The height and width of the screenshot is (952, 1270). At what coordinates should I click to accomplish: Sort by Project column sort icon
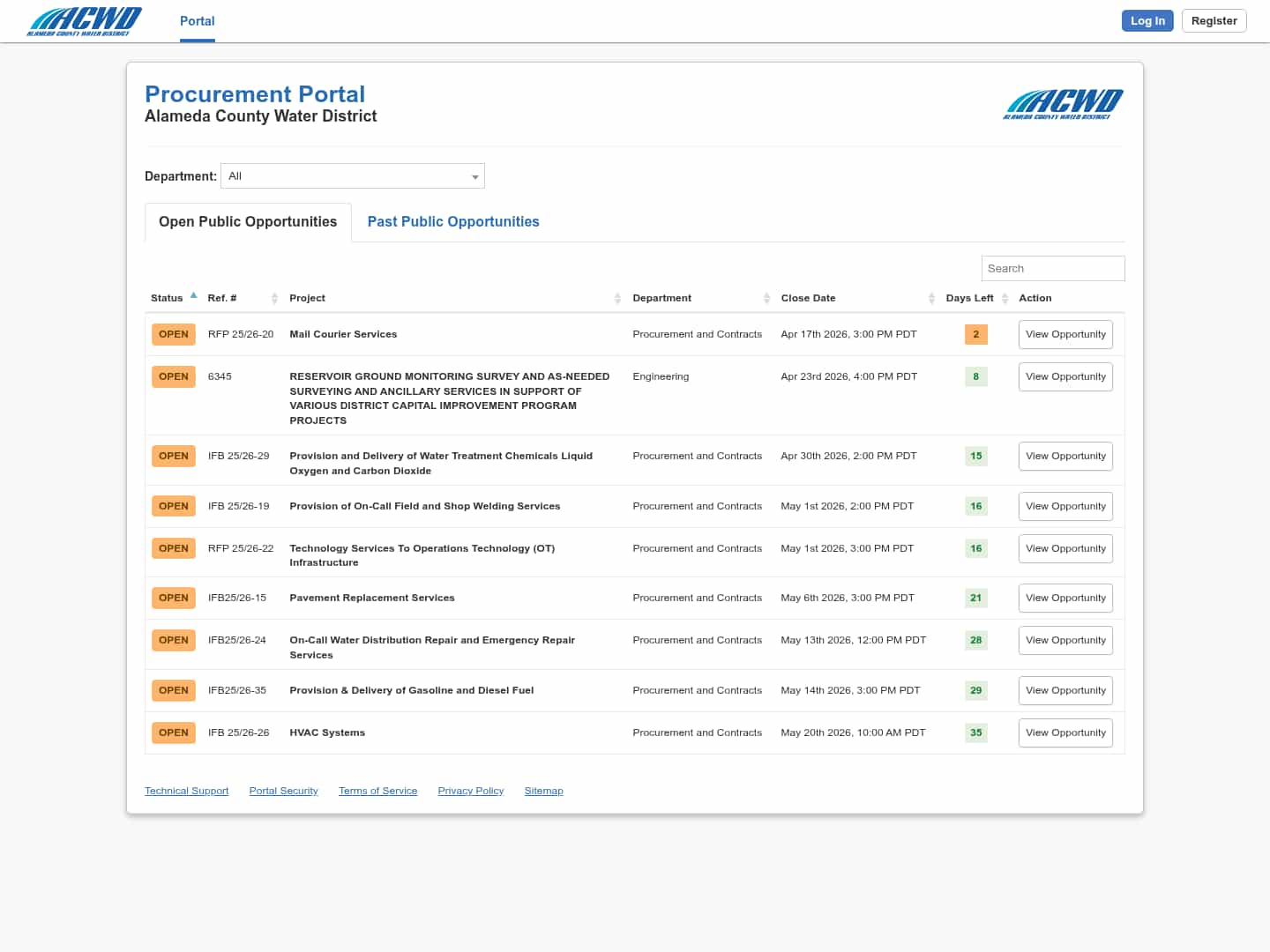coord(617,299)
